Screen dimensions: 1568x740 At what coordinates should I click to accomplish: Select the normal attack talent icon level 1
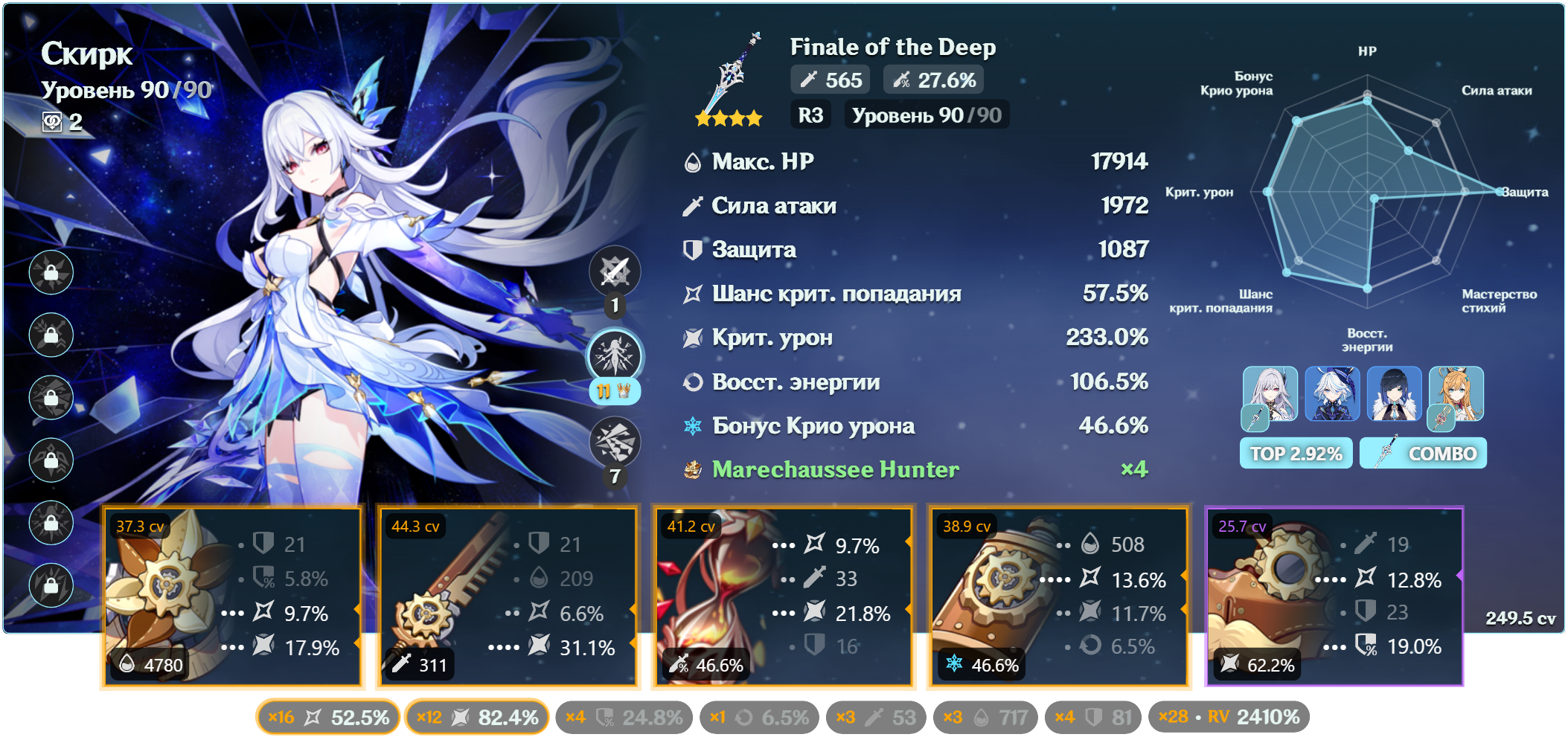[x=615, y=271]
